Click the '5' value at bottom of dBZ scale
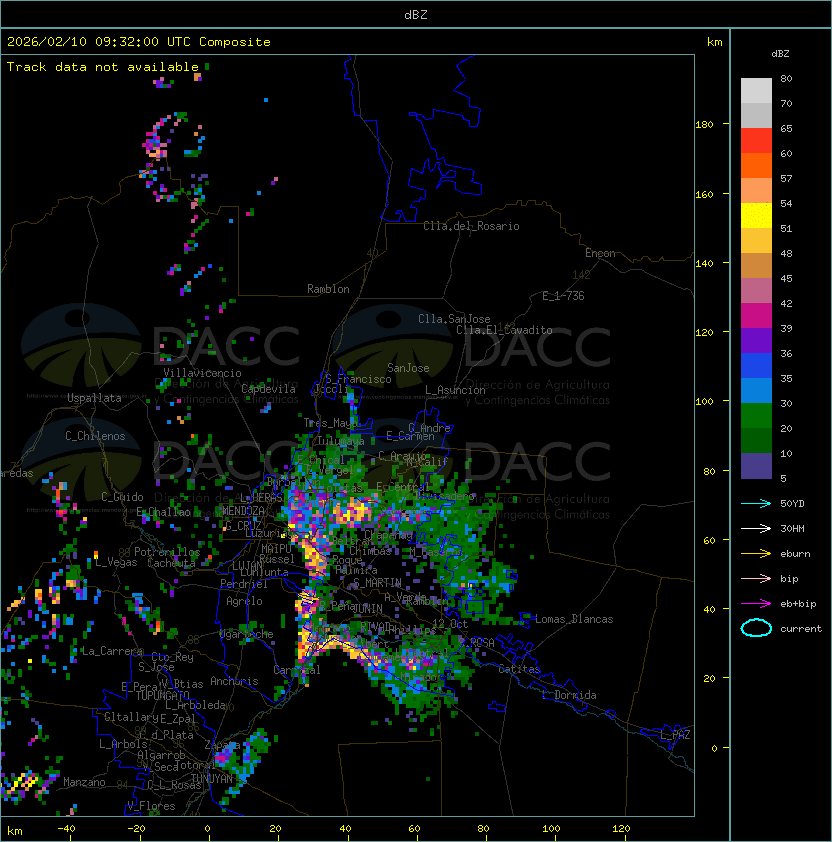 (784, 478)
